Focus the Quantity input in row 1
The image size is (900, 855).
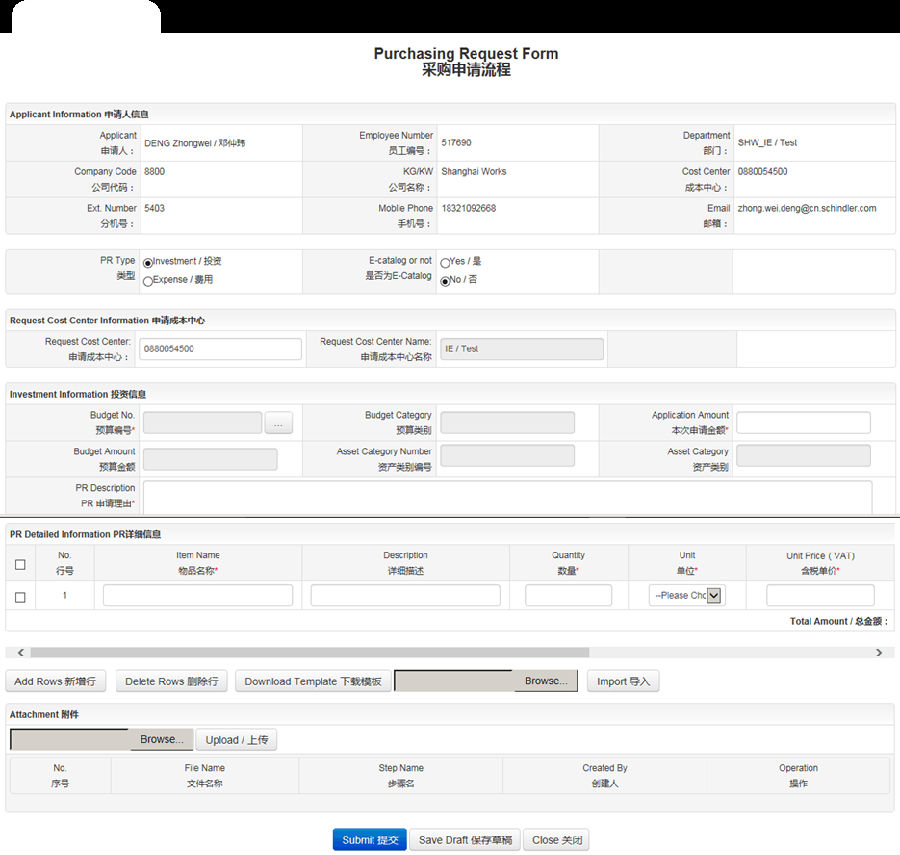point(568,595)
